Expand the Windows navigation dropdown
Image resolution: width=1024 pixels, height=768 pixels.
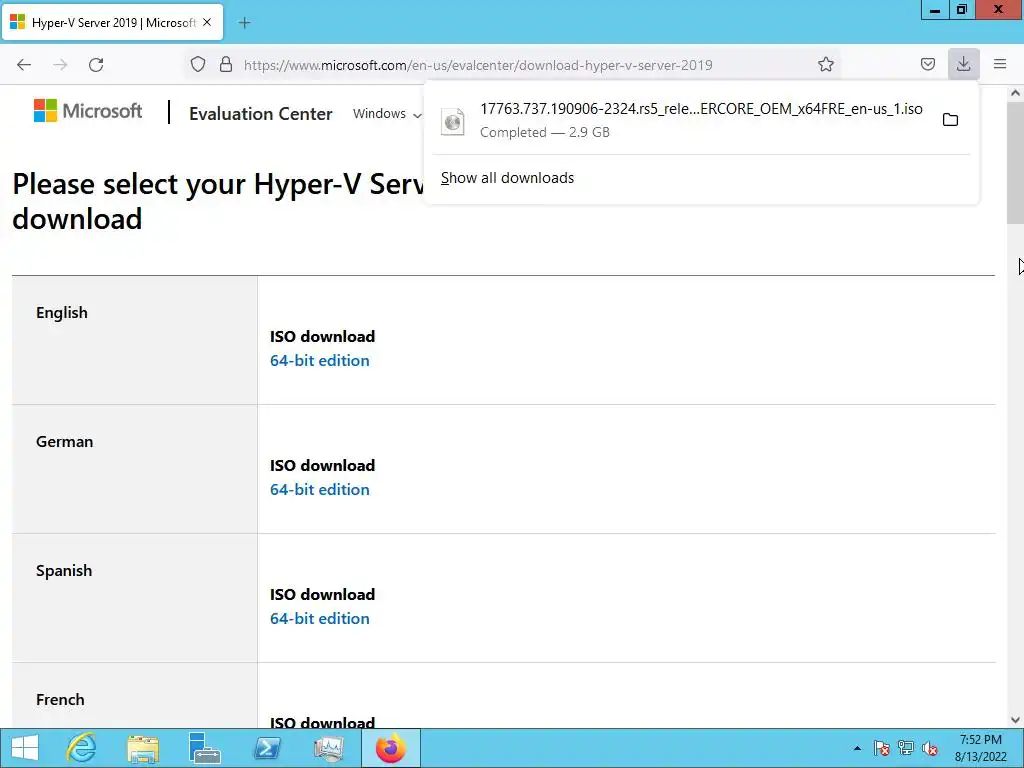point(387,114)
